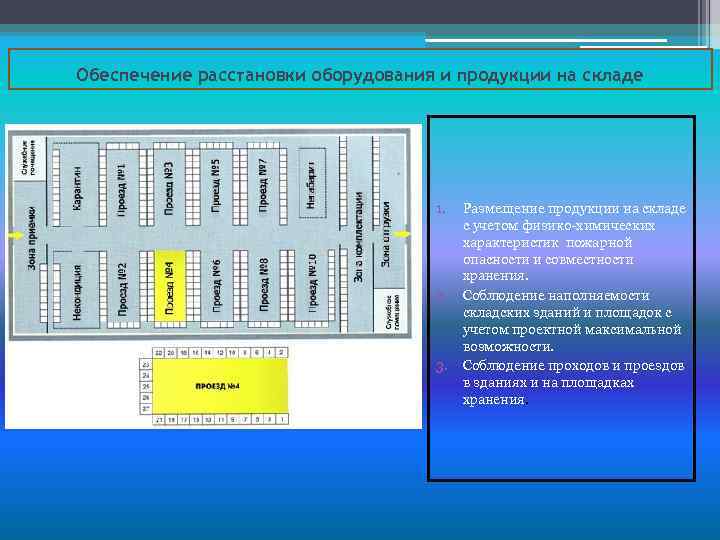The image size is (720, 540).
Task: Click the Зона приемки label
Action: click(32, 239)
